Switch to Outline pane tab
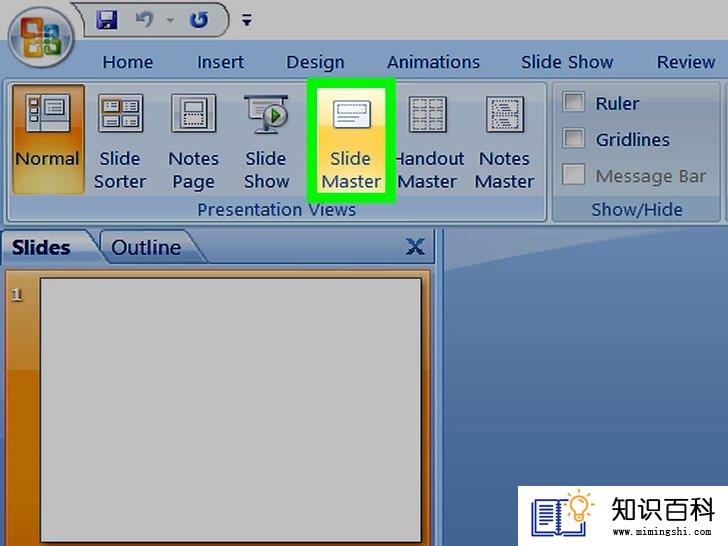Image resolution: width=728 pixels, height=546 pixels. click(147, 247)
